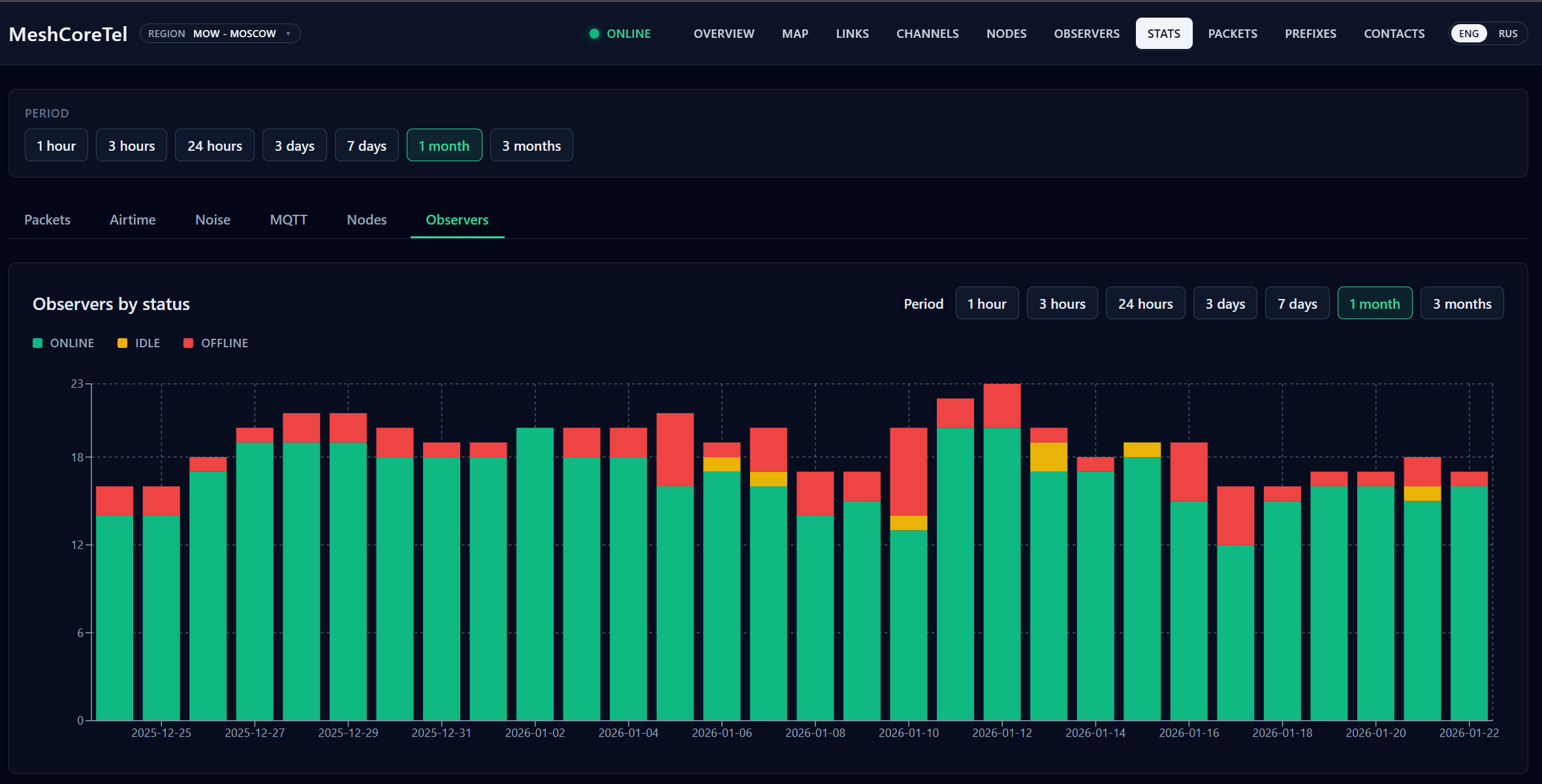The width and height of the screenshot is (1542, 784).
Task: Switch language to RUS
Action: coord(1508,33)
